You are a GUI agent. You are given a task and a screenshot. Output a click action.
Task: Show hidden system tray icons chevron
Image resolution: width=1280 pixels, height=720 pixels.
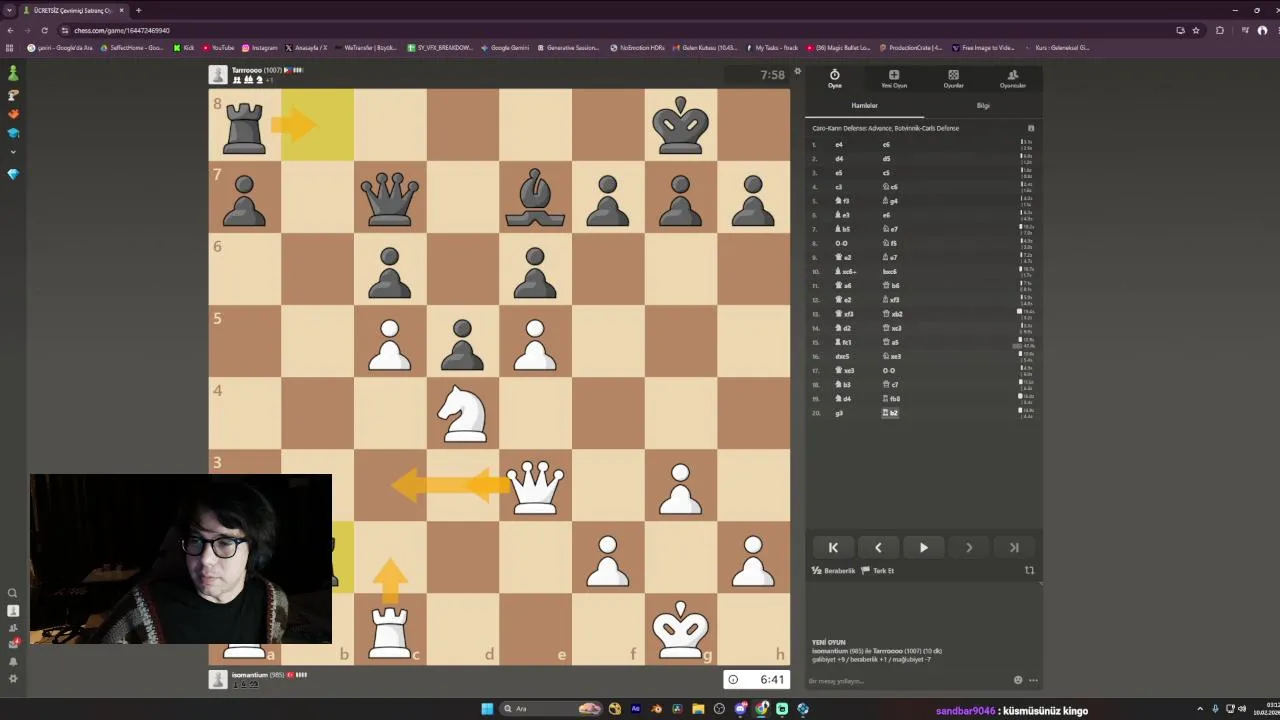coord(1200,709)
